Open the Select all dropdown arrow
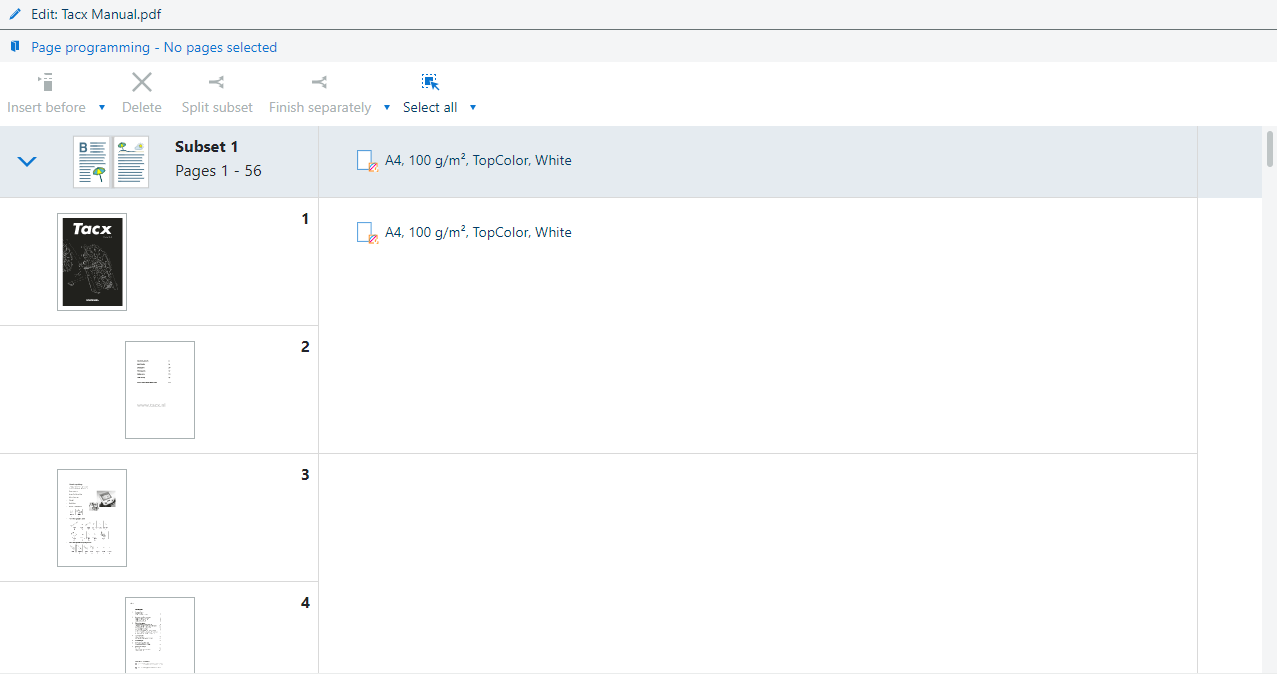Viewport: 1277px width, 674px height. 473,107
